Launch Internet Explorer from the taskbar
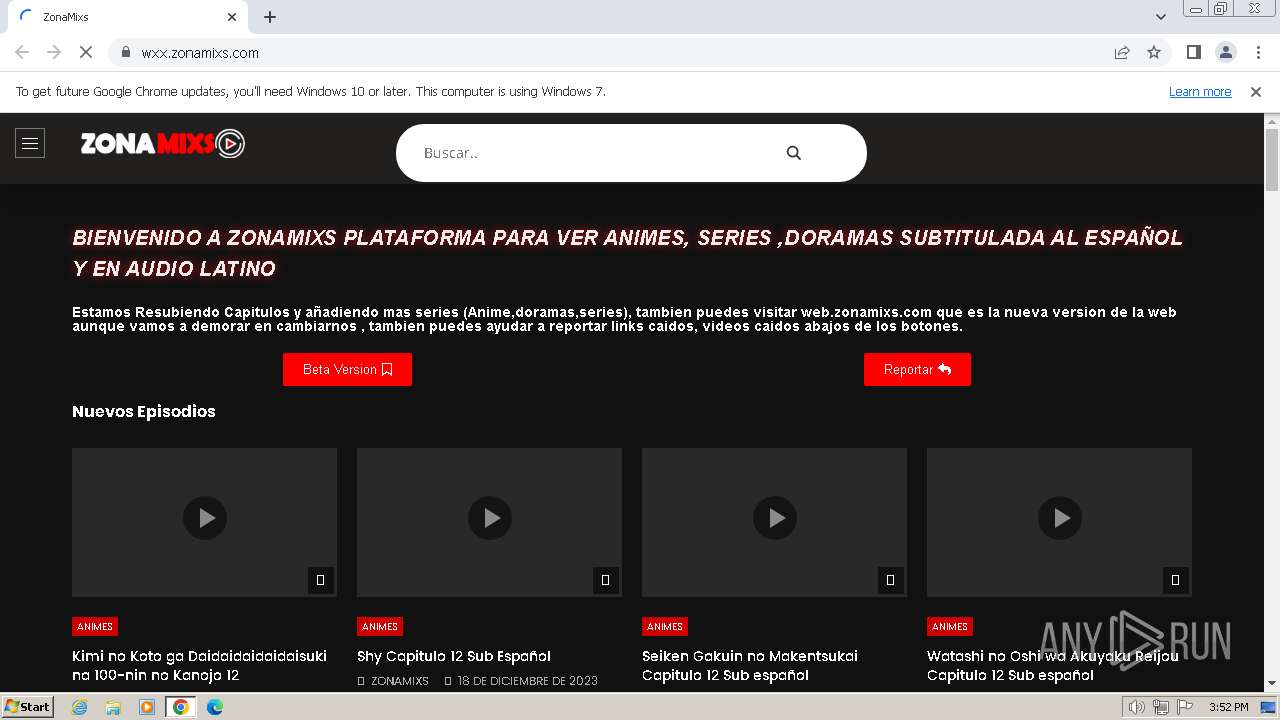 point(80,707)
